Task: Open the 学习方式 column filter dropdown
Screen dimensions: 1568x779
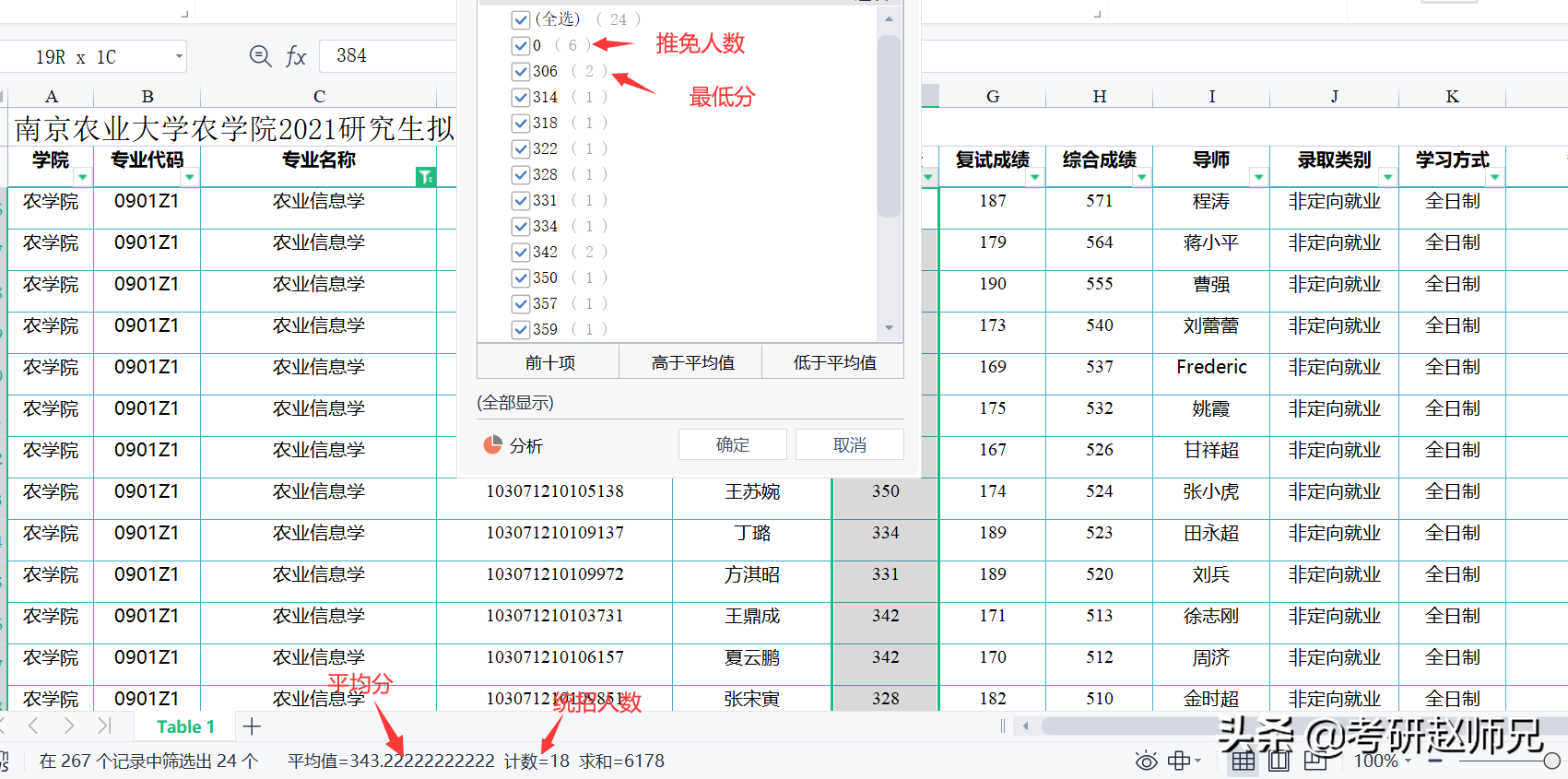Action: [1495, 177]
